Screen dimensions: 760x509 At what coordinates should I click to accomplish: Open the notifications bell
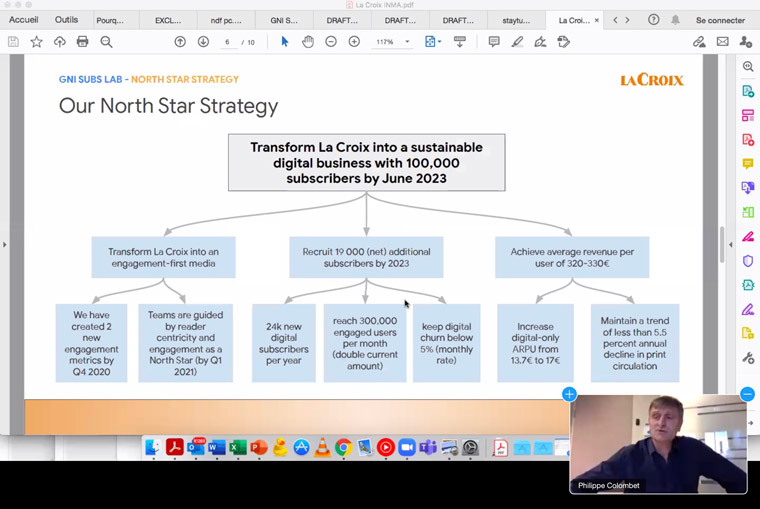coord(675,20)
